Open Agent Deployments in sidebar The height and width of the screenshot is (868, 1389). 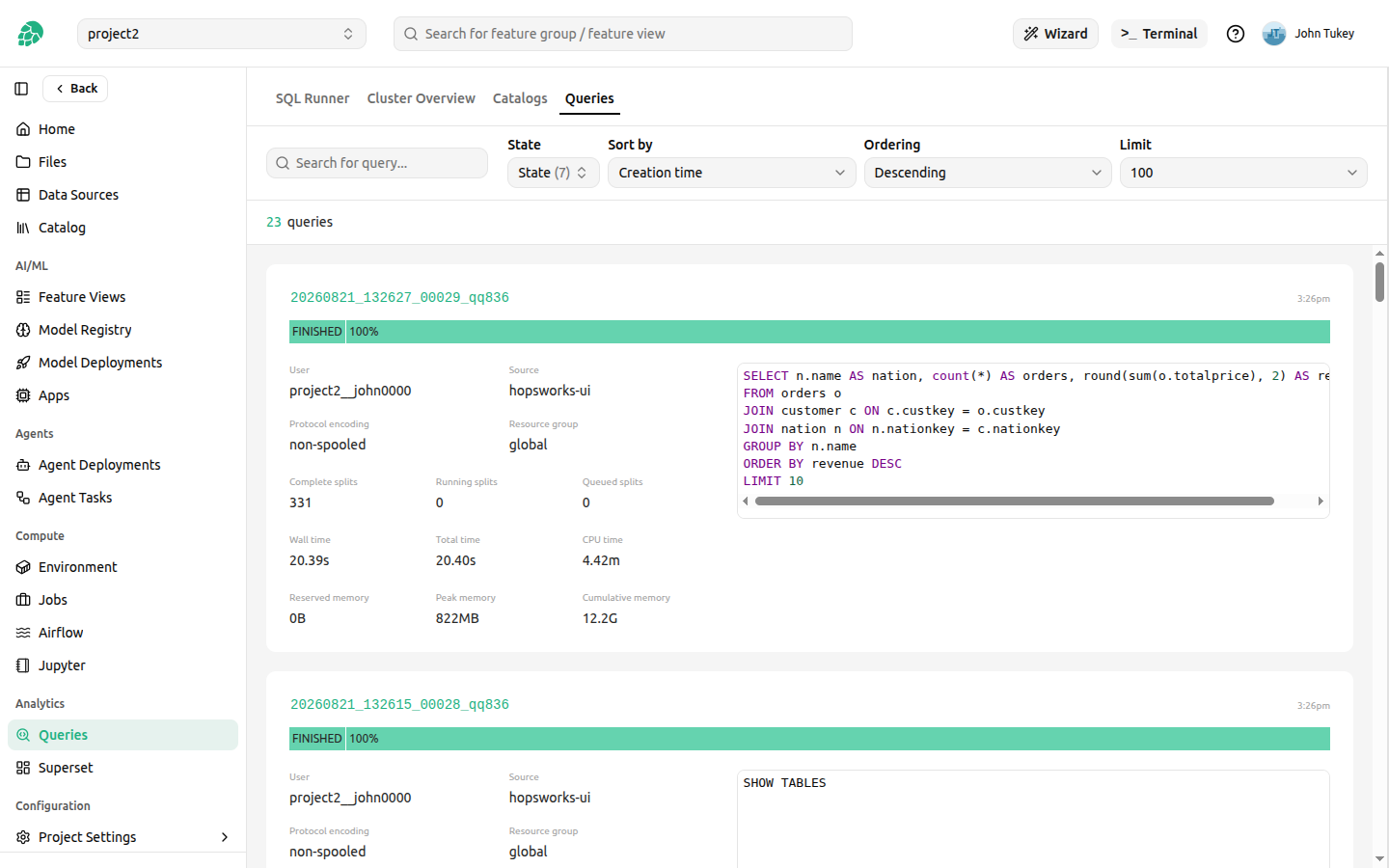(x=123, y=465)
